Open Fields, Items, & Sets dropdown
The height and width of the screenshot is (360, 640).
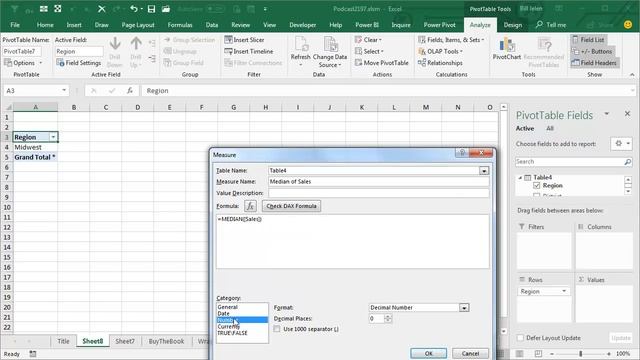click(x=451, y=40)
